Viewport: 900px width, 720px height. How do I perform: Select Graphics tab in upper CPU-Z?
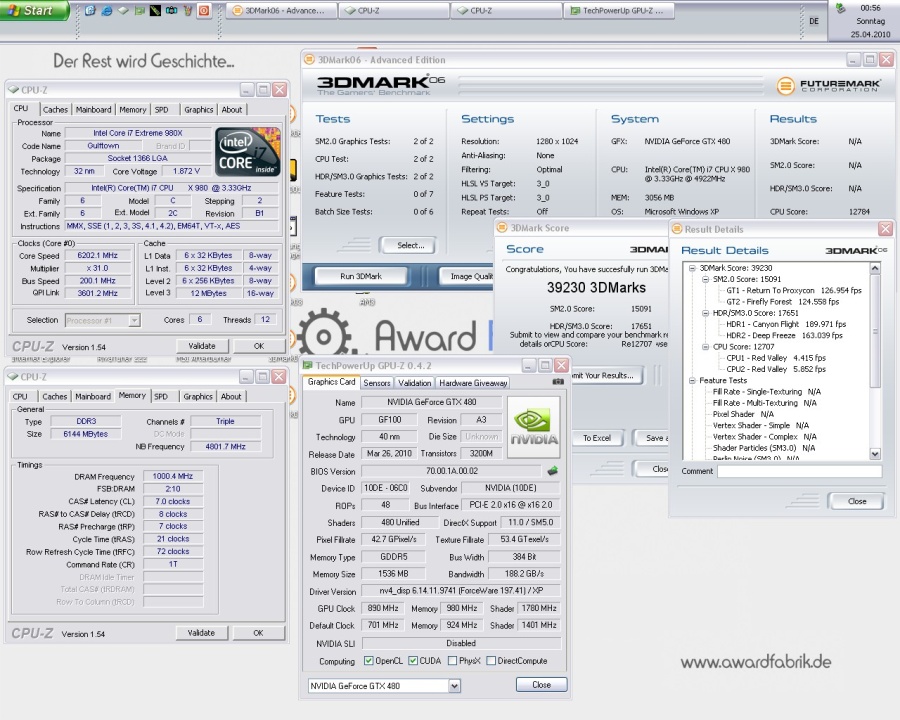coord(199,109)
